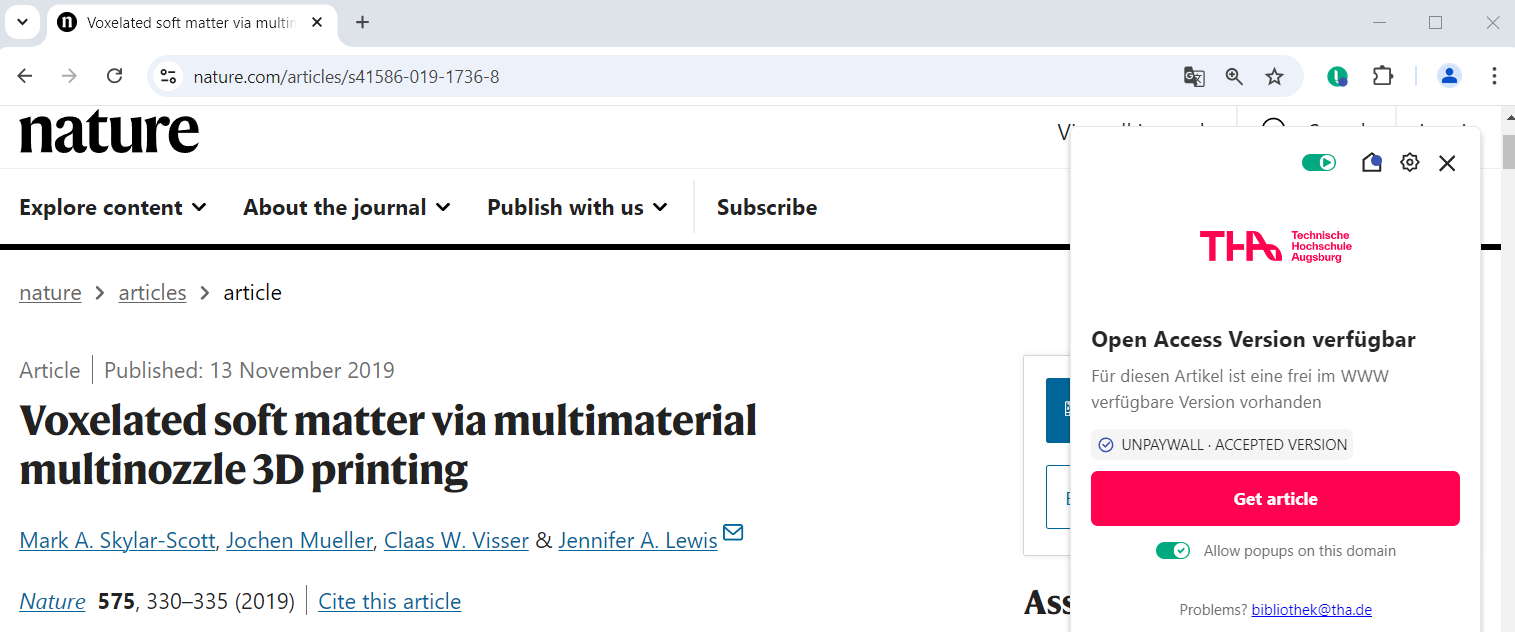The image size is (1515, 632).
Task: Select the Subscribe menu item
Action: tap(767, 207)
